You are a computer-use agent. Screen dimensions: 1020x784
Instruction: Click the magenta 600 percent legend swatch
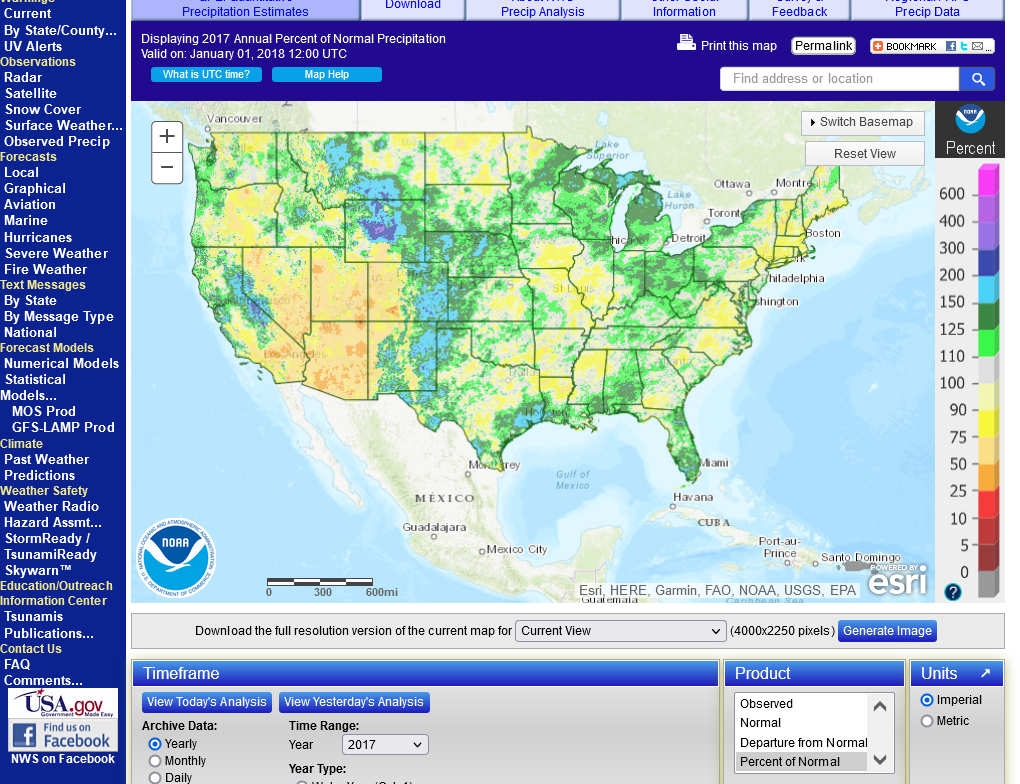pos(988,180)
